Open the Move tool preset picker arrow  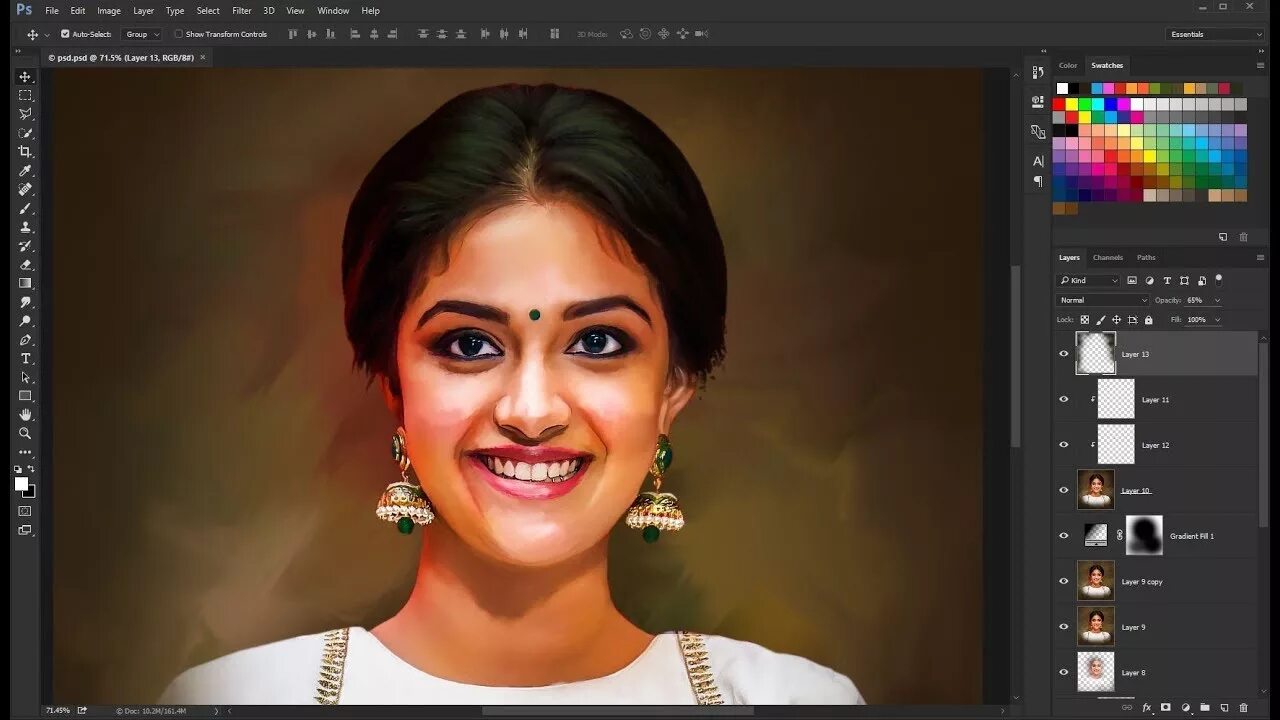point(47,35)
